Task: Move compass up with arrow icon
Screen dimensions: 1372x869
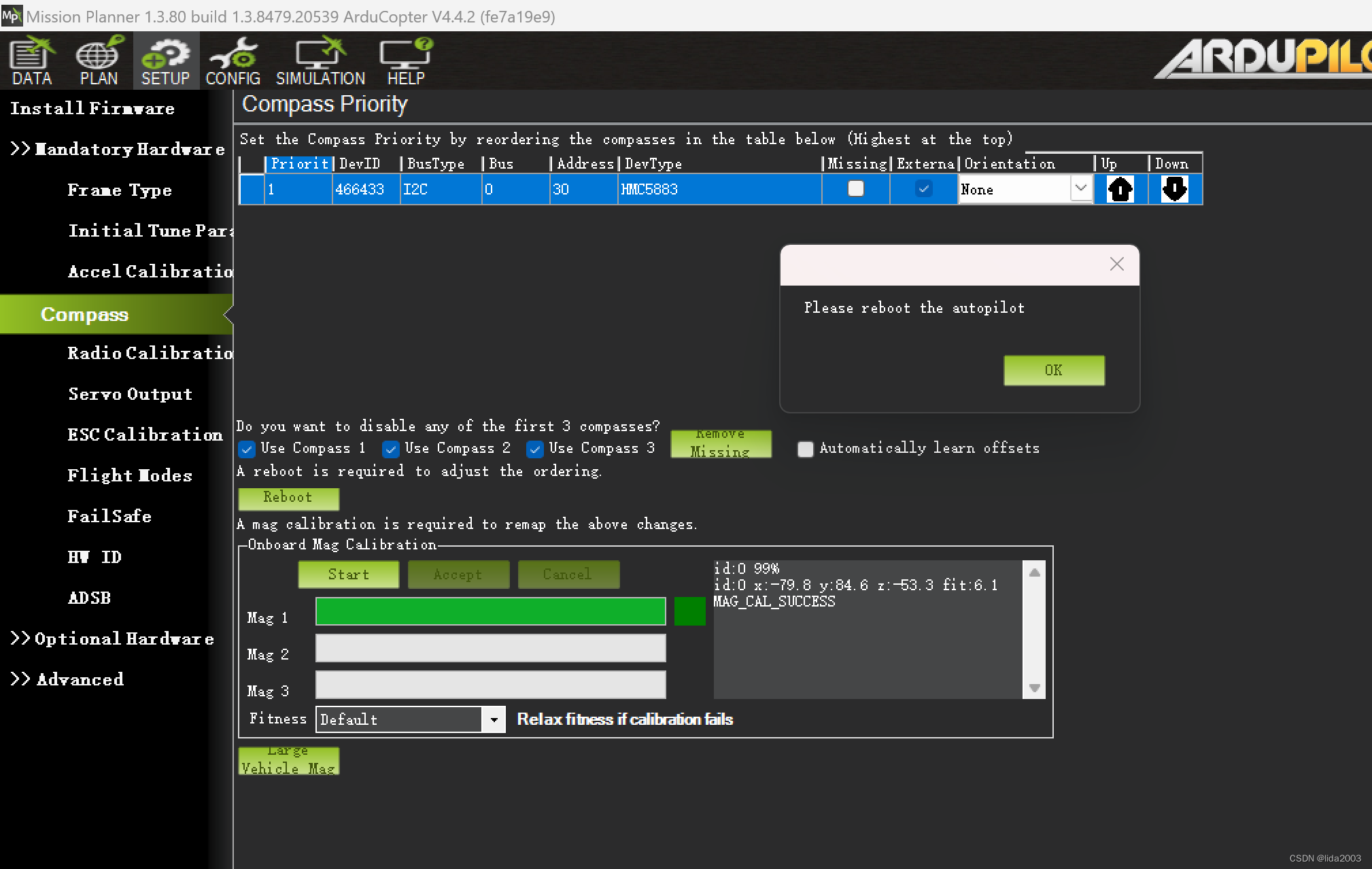Action: (x=1120, y=189)
